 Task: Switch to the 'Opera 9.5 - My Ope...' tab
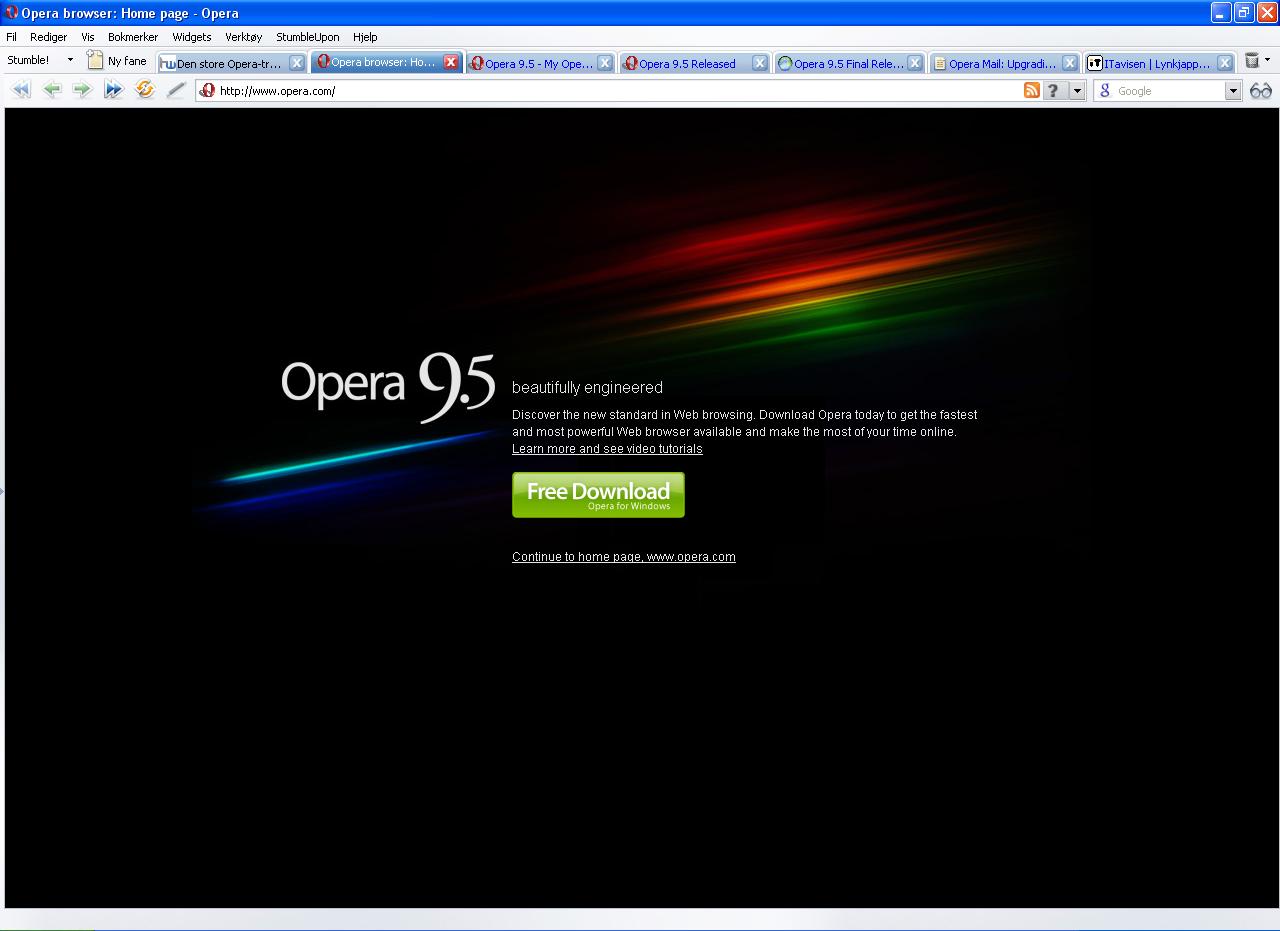pyautogui.click(x=540, y=63)
